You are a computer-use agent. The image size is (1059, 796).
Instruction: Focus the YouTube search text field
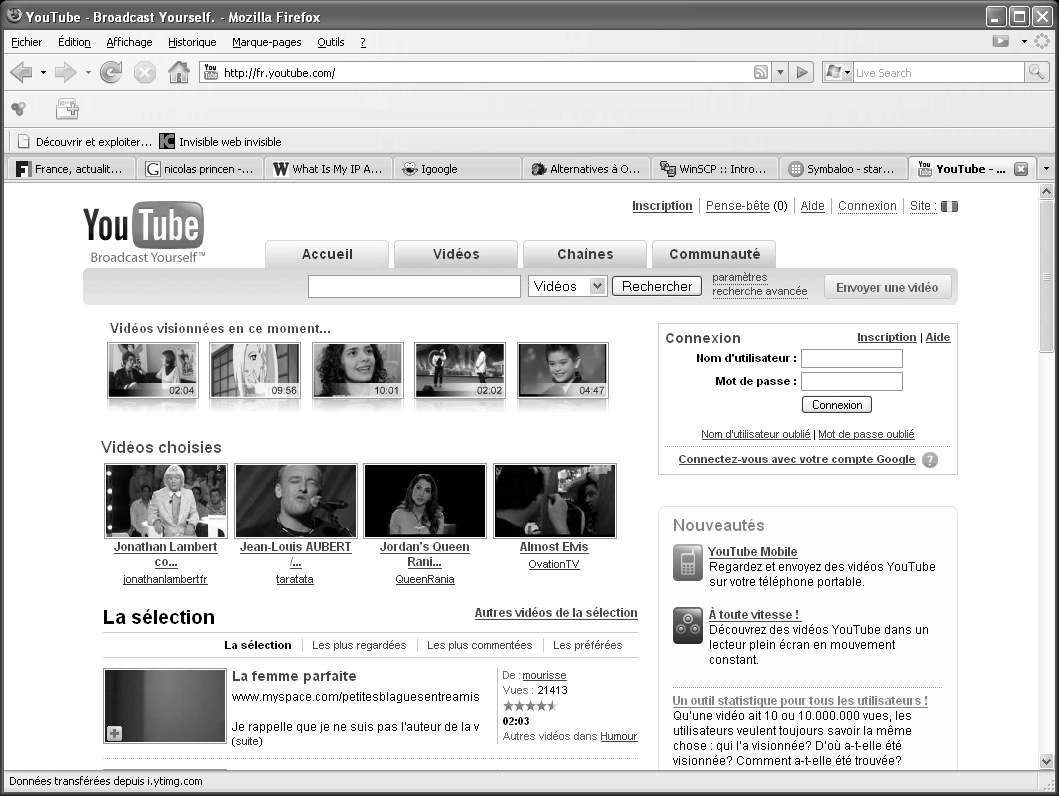coord(414,286)
